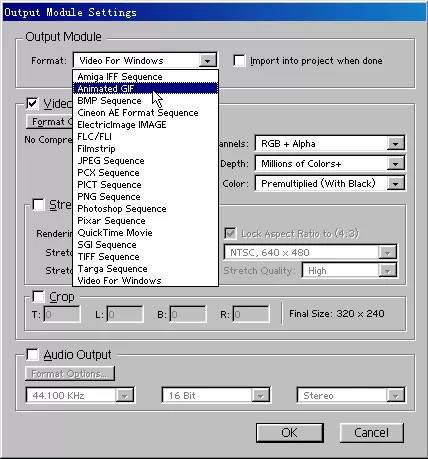The height and width of the screenshot is (459, 428).
Task: Choose JPEG Sequence format
Action: click(x=145, y=161)
